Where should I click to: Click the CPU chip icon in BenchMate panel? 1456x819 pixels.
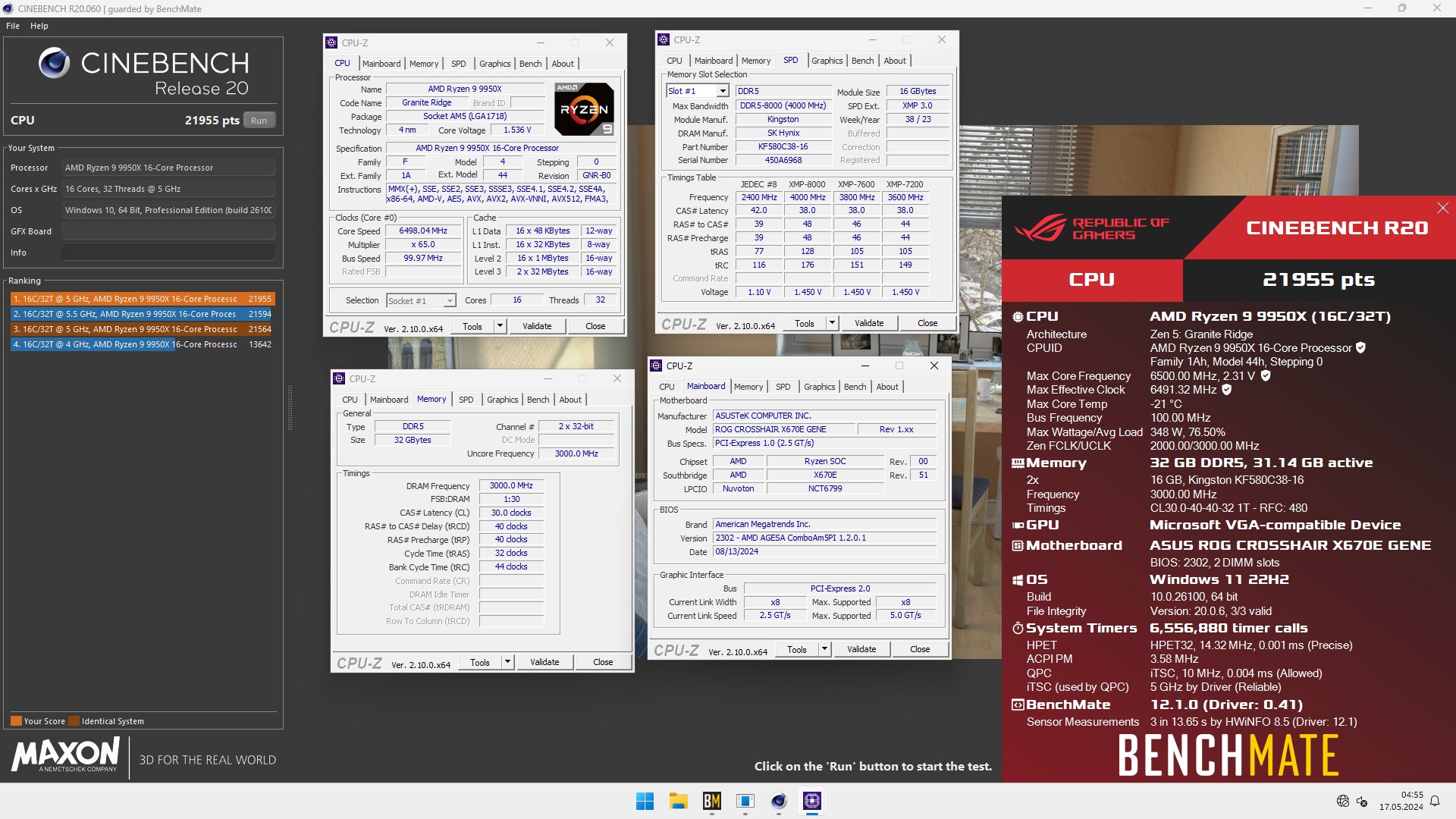(x=1018, y=316)
